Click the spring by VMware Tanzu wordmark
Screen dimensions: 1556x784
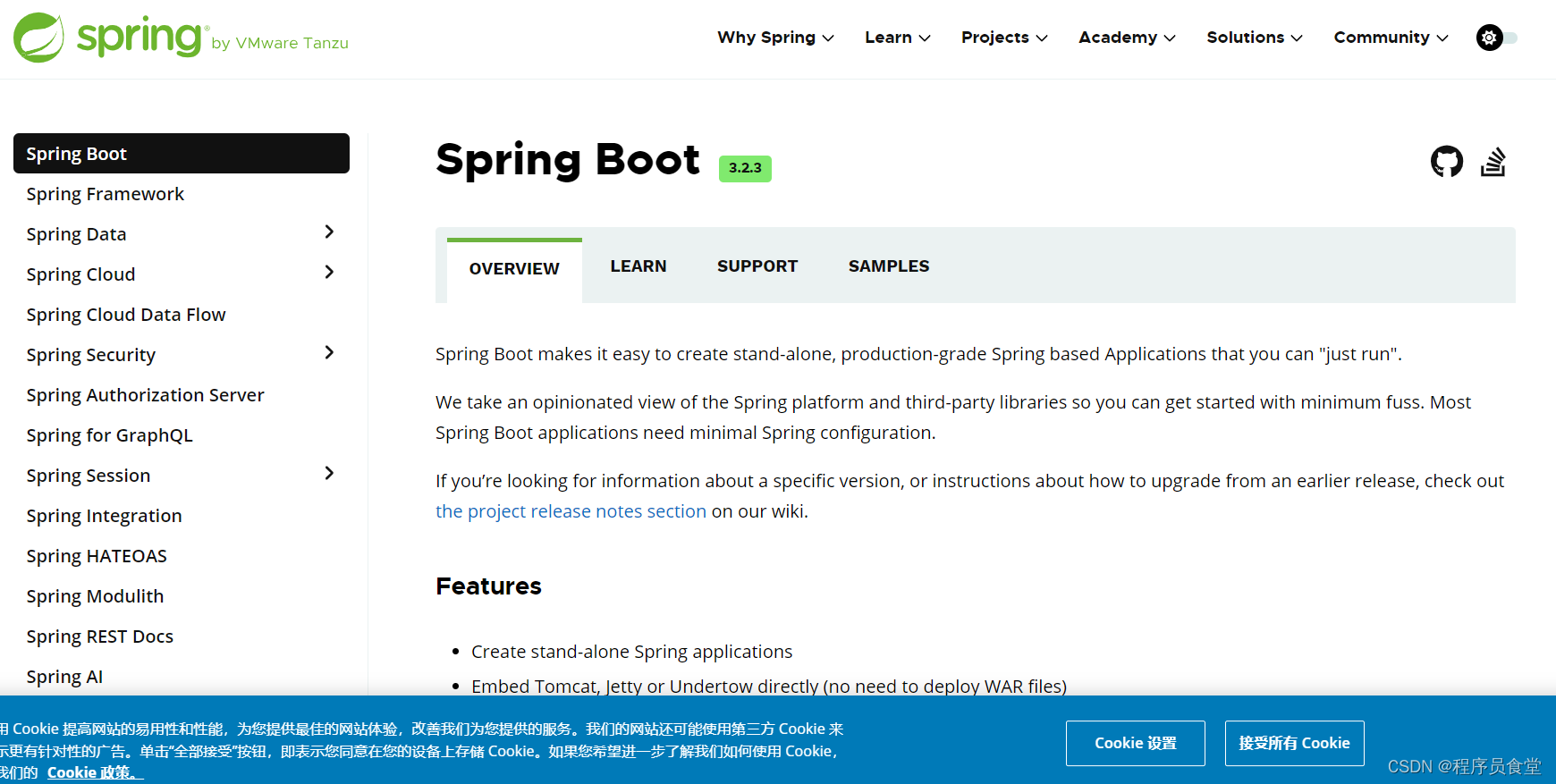[213, 38]
